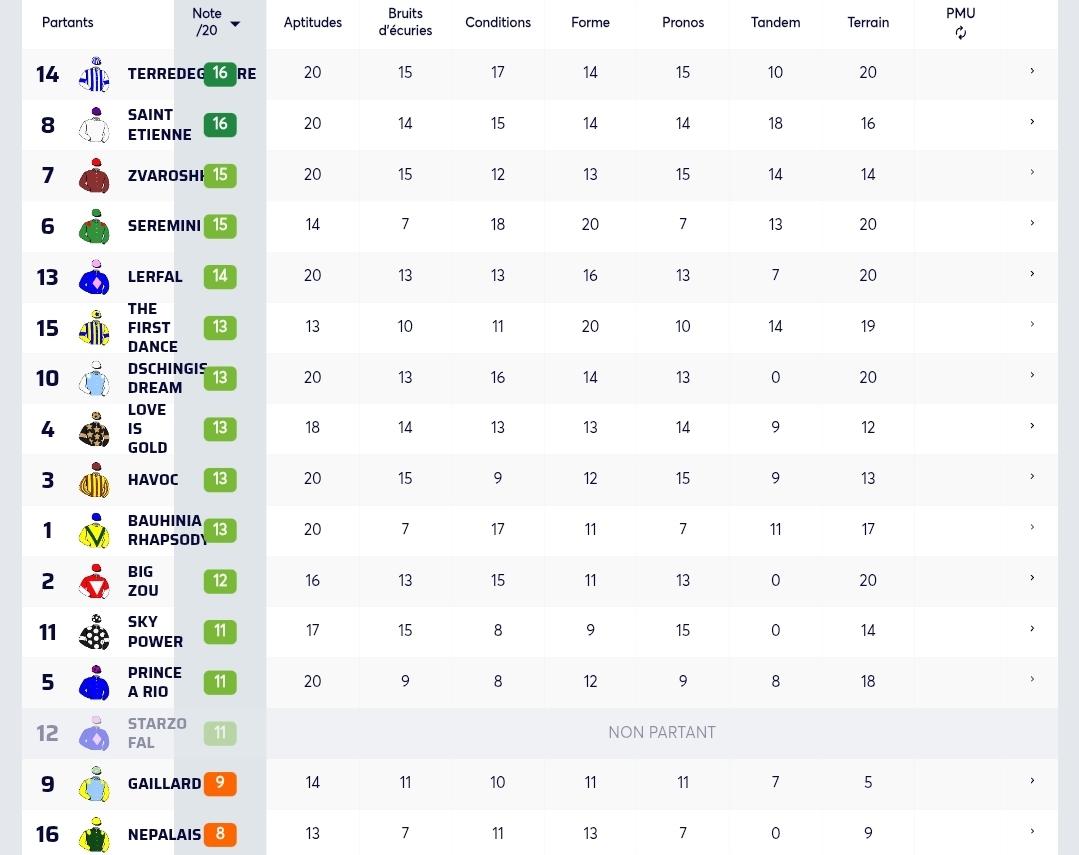
Task: Click Prince A Rio score badge 11
Action: (220, 682)
